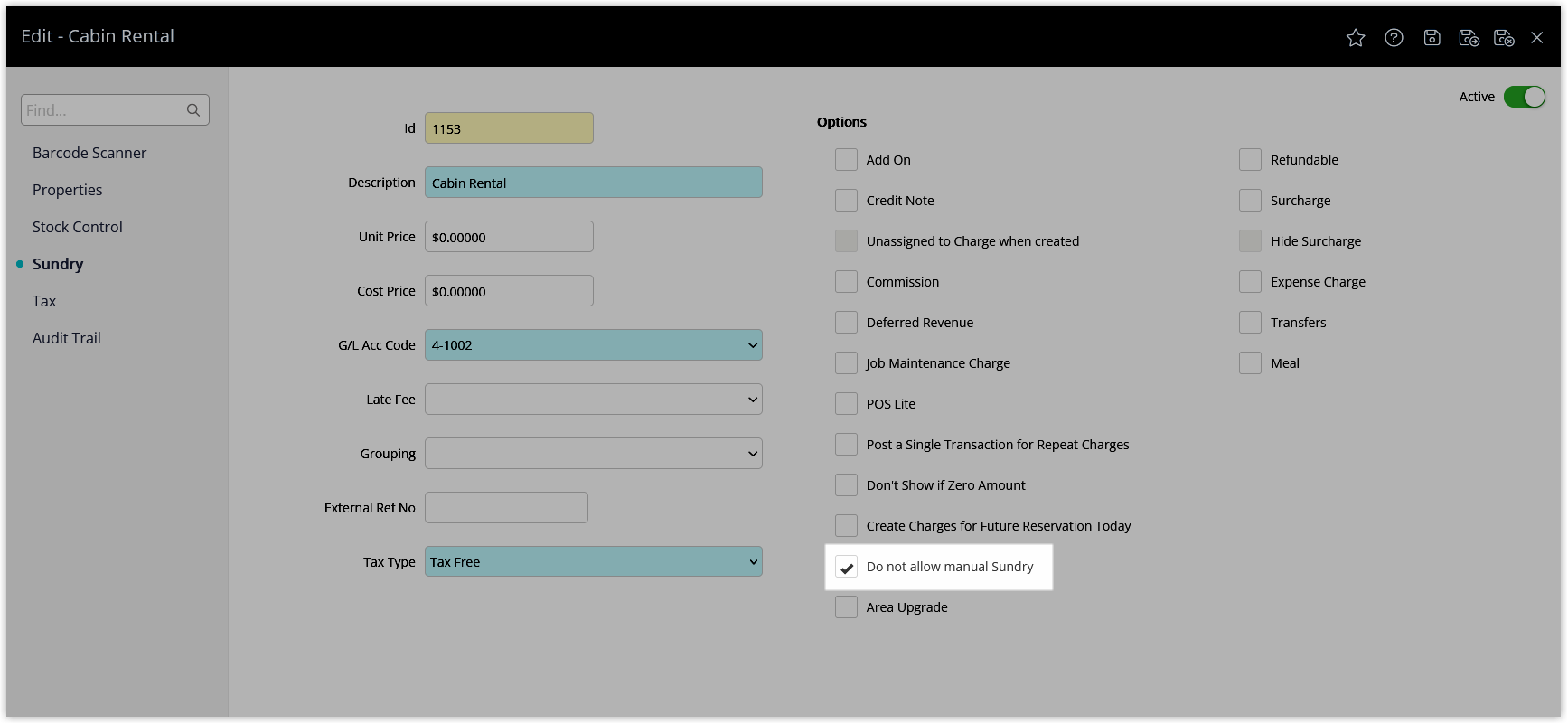Enable Create Charges for Future Reservation Today
This screenshot has height=724, width=1568.
846,526
